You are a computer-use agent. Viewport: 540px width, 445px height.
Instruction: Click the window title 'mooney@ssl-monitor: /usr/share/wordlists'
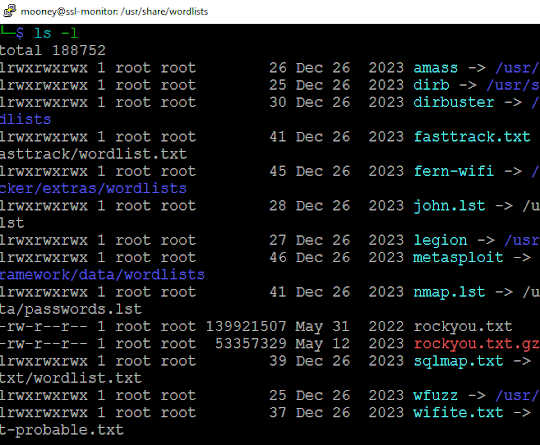point(114,12)
